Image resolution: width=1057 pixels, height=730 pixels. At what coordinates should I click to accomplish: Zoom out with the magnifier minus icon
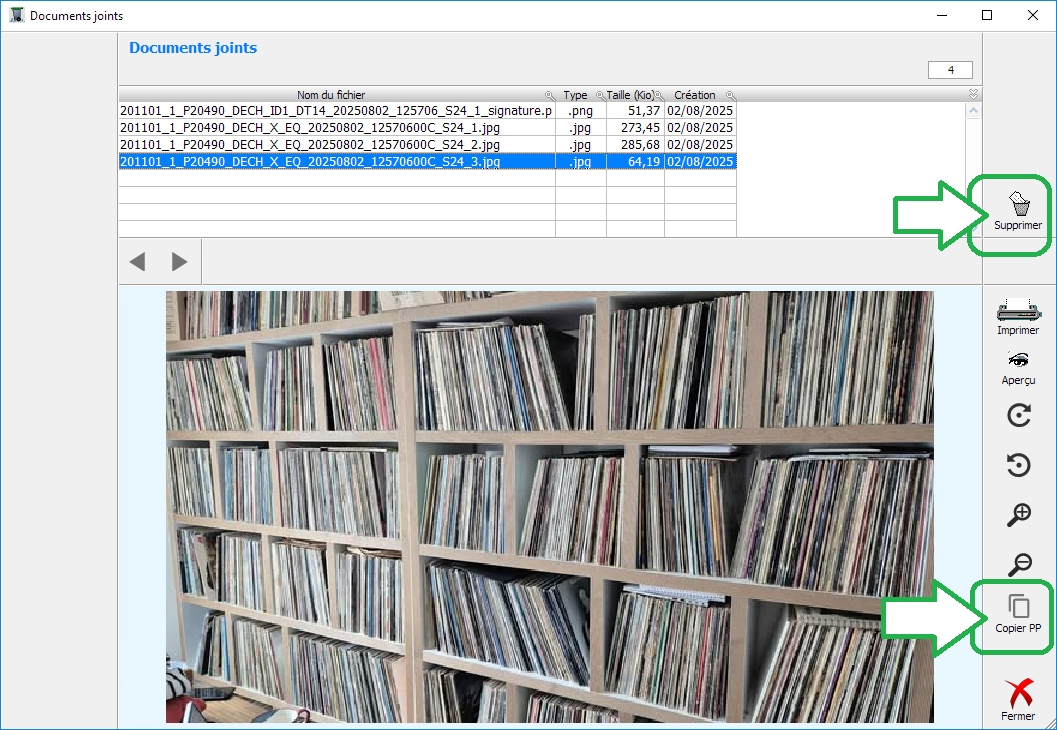(1018, 564)
